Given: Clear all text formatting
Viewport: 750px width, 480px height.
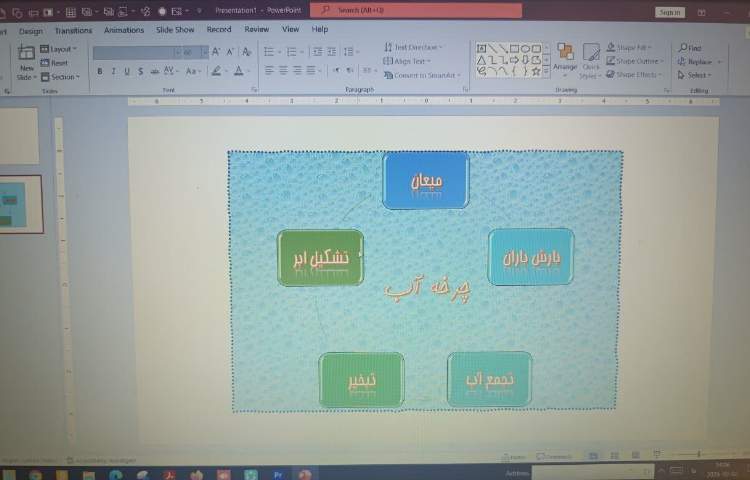Looking at the screenshot, I should click(x=246, y=52).
